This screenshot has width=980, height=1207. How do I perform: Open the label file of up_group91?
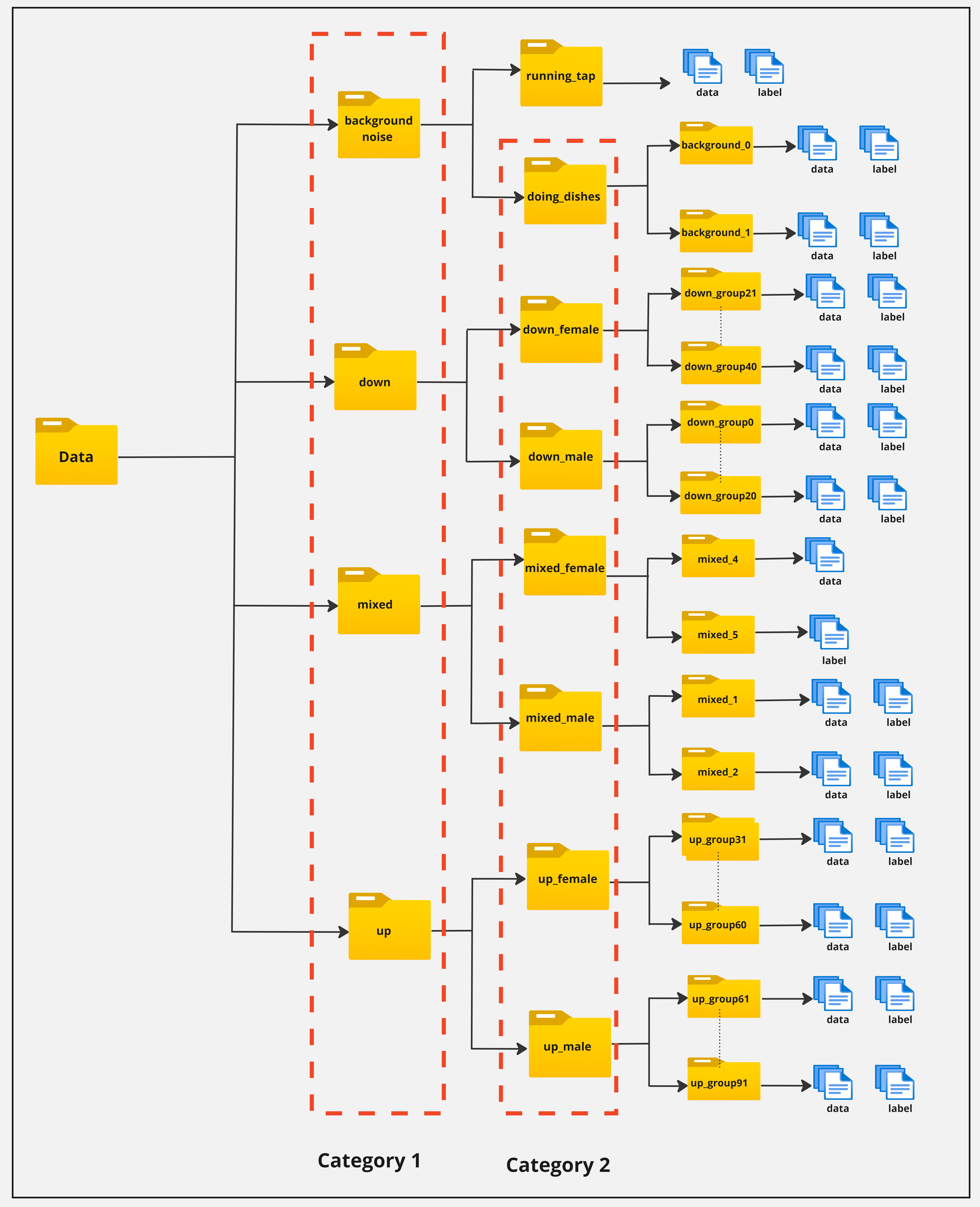pos(895,1082)
